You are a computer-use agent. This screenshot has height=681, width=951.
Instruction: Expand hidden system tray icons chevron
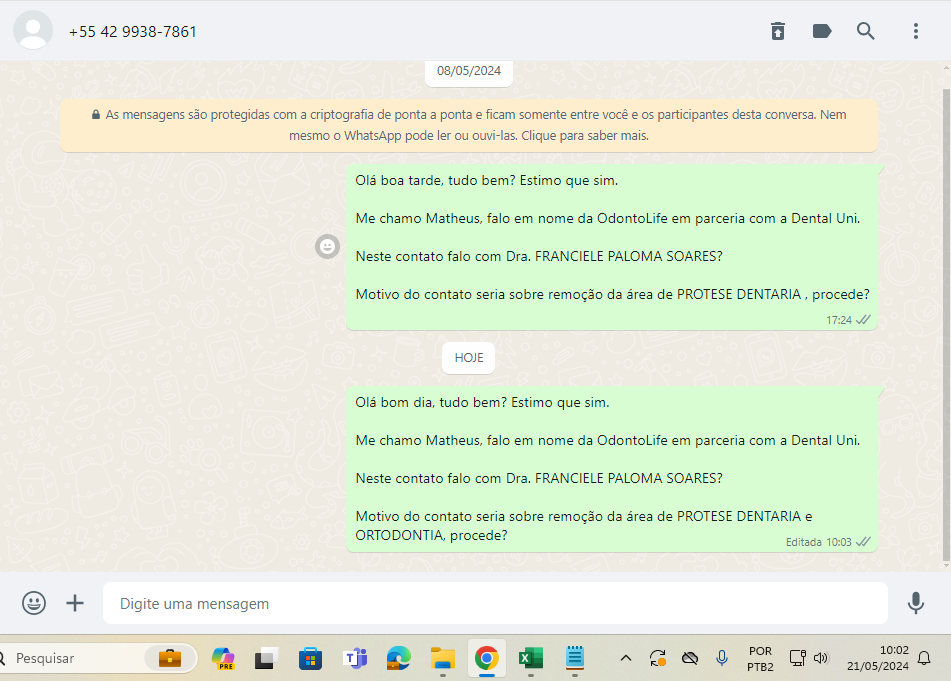[x=626, y=658]
